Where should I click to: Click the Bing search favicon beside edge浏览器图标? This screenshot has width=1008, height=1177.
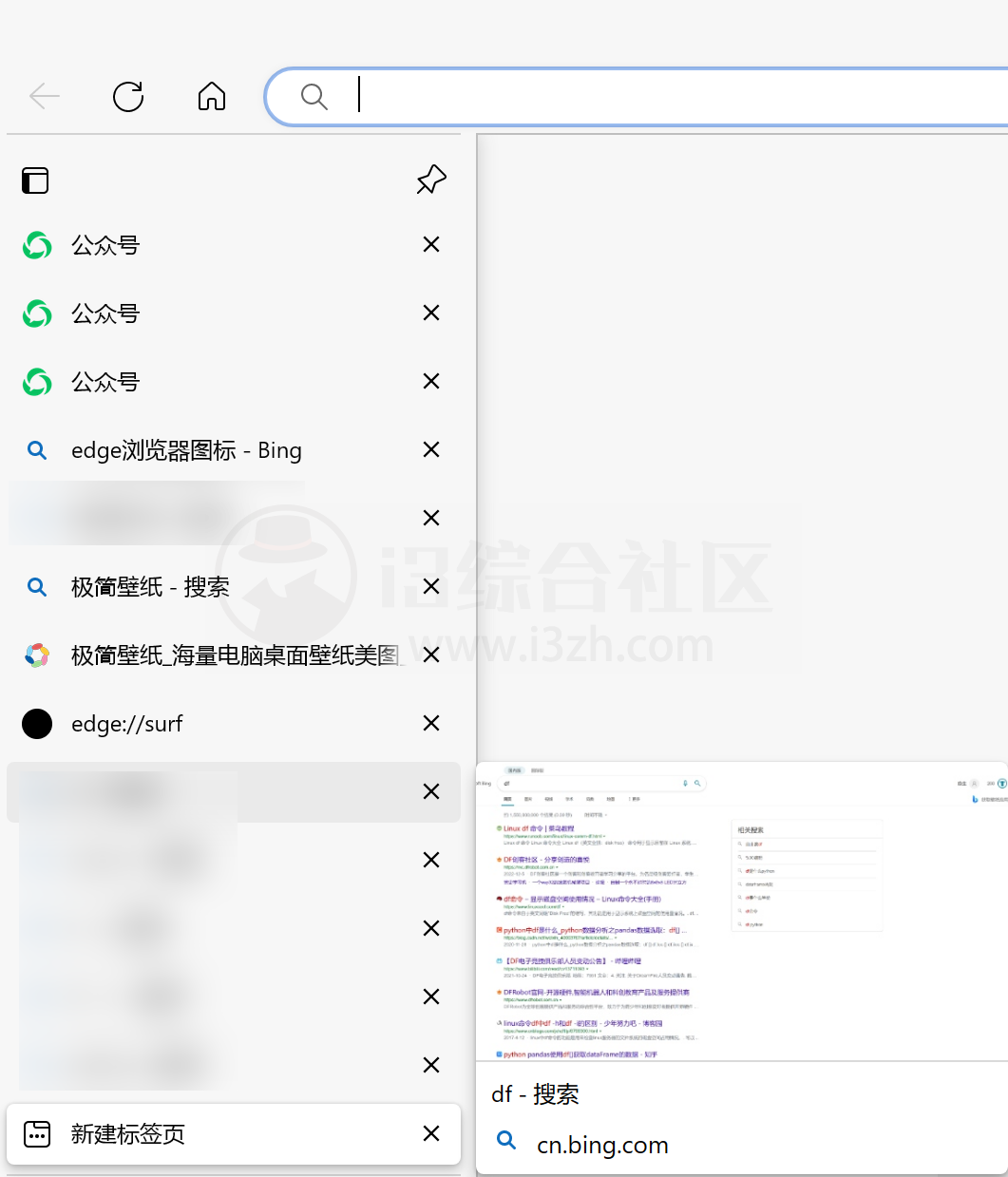[x=37, y=450]
